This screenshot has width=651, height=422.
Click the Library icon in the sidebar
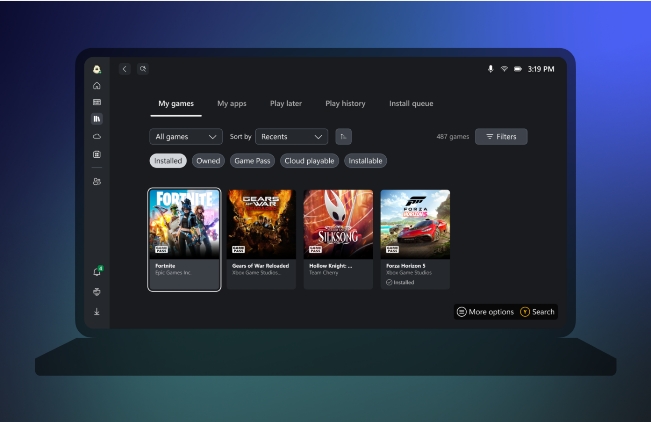point(97,119)
